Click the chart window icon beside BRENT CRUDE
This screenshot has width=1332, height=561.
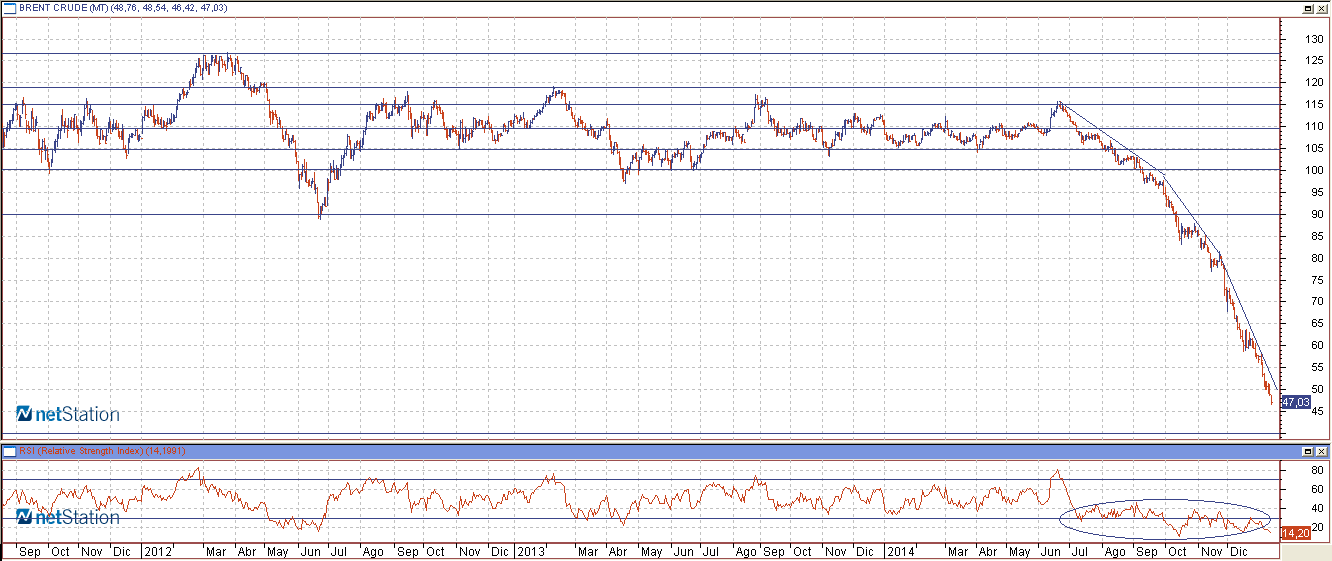10,7
